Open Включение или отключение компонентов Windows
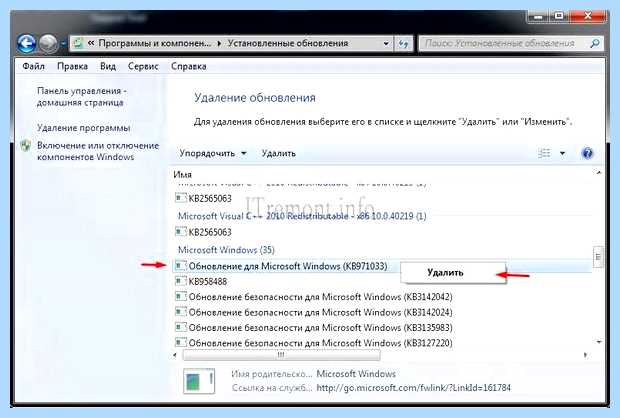The width and height of the screenshot is (620, 418). [98, 151]
